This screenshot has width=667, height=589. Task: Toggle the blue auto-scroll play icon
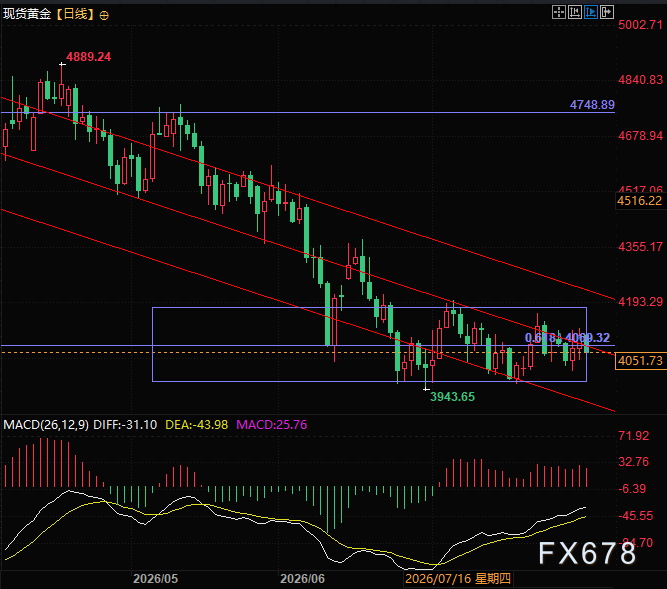click(x=591, y=12)
